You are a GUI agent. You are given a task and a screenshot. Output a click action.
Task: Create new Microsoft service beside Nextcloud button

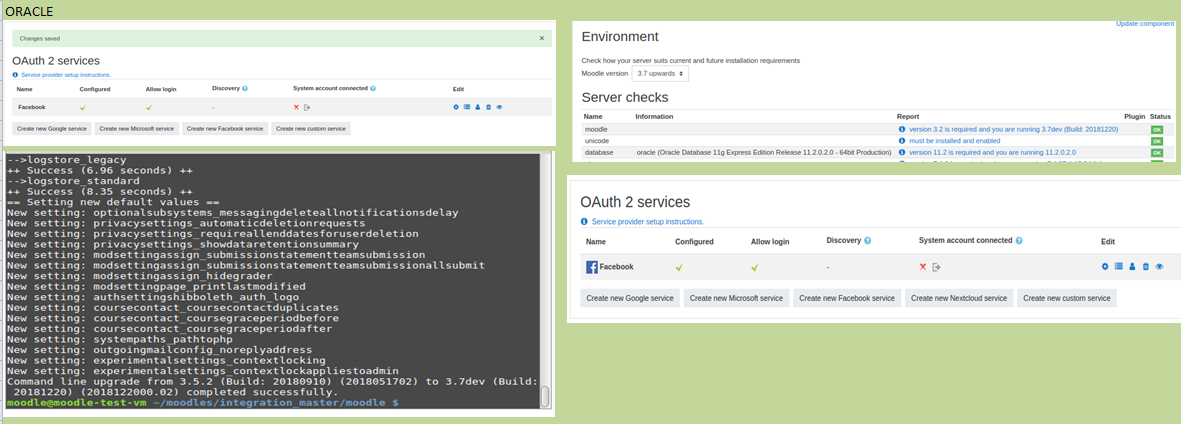click(737, 298)
